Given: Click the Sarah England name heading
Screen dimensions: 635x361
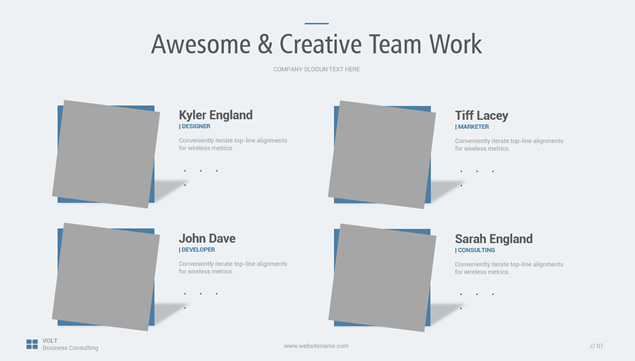Looking at the screenshot, I should pyautogui.click(x=494, y=239).
